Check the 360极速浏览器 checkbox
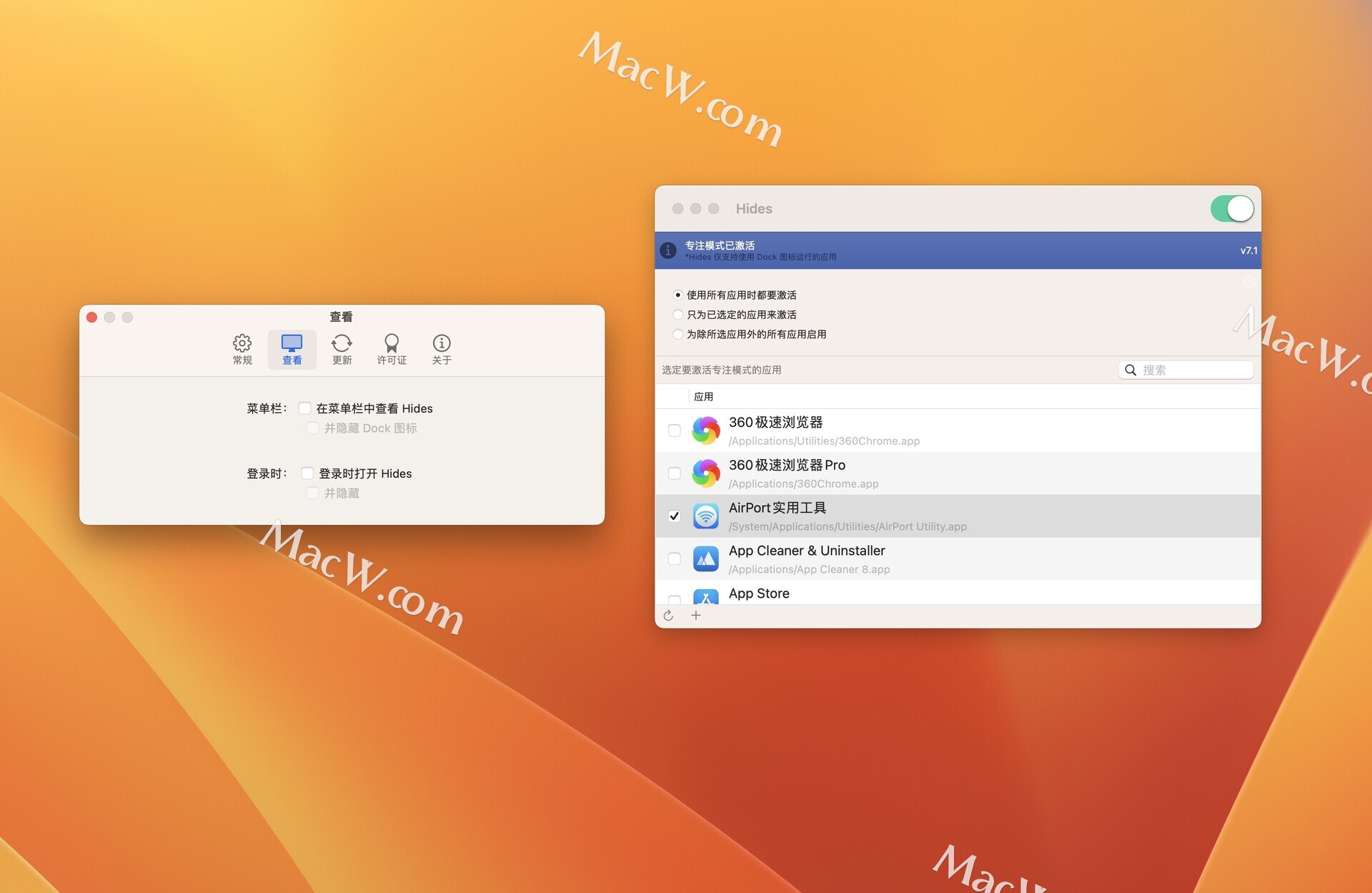1372x893 pixels. (674, 430)
